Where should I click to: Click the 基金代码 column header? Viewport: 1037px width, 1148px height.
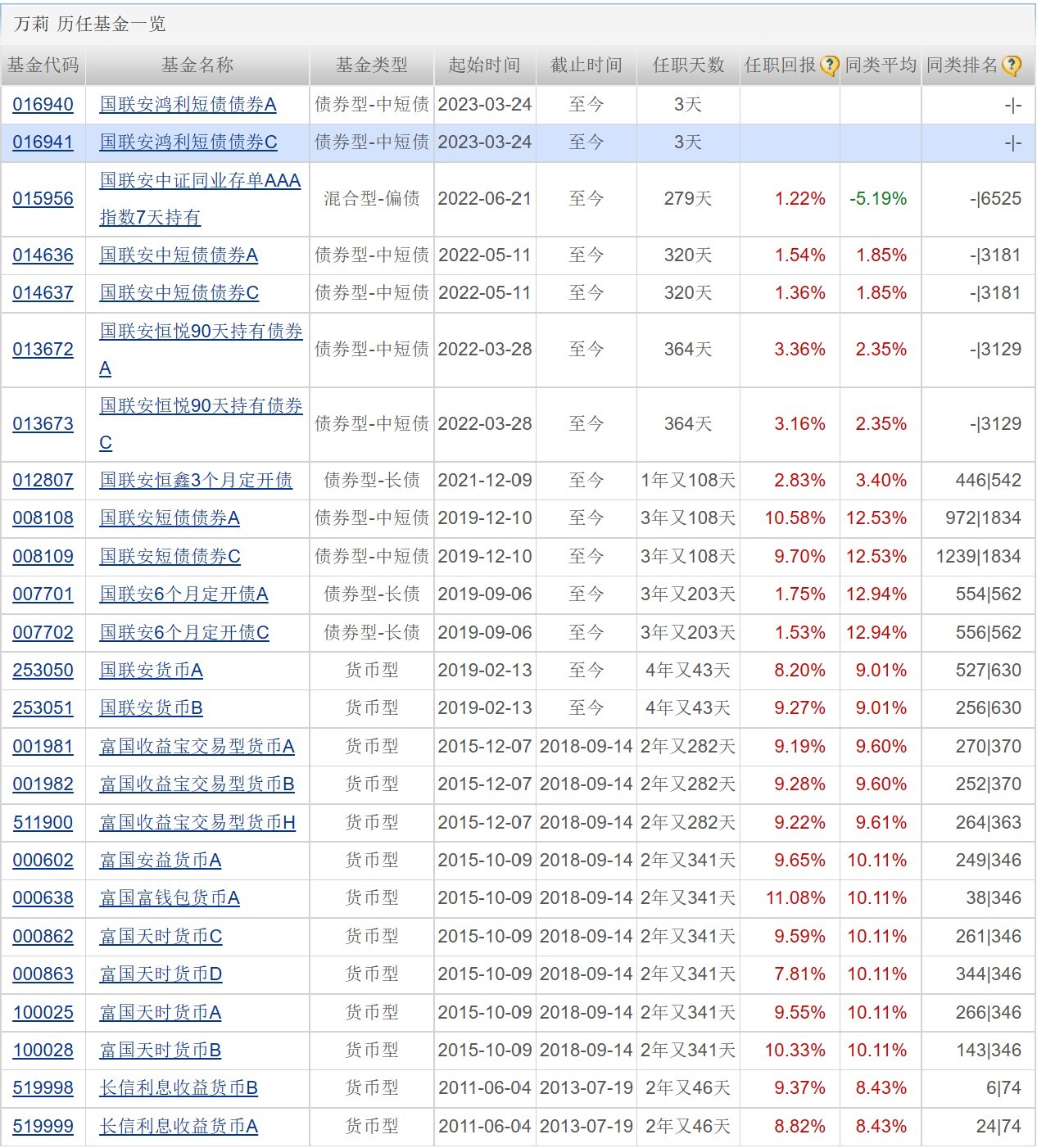[43, 66]
